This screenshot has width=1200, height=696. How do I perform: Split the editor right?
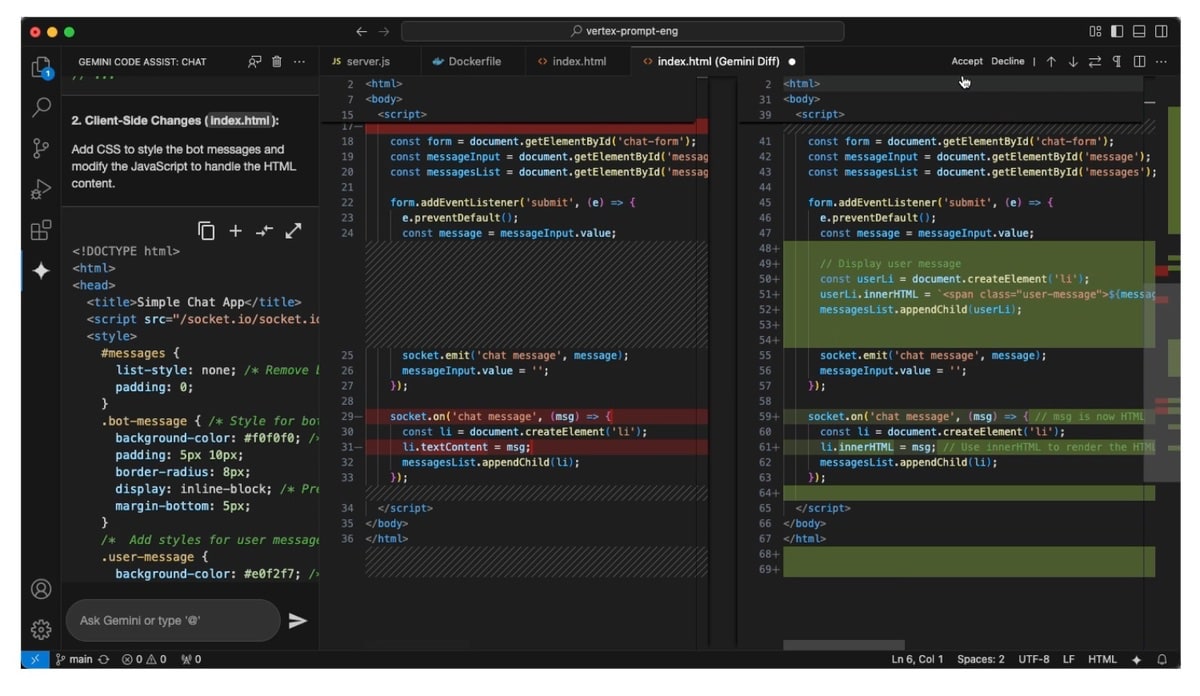tap(1139, 61)
